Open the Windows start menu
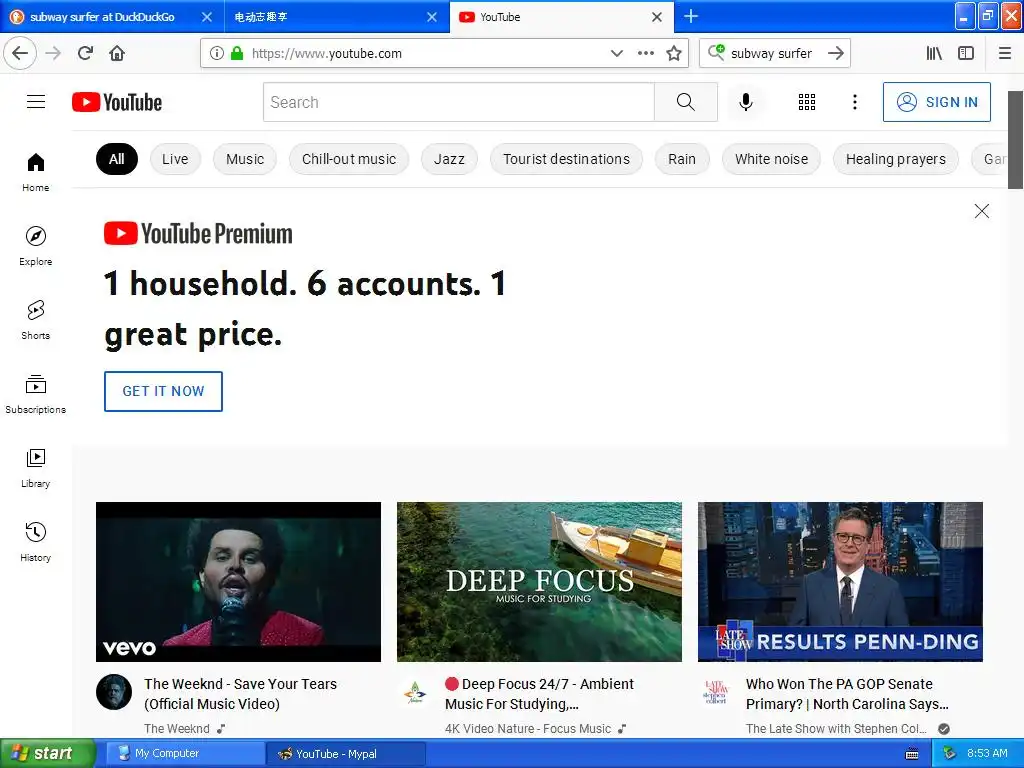Viewport: 1024px width, 768px height. click(x=47, y=753)
